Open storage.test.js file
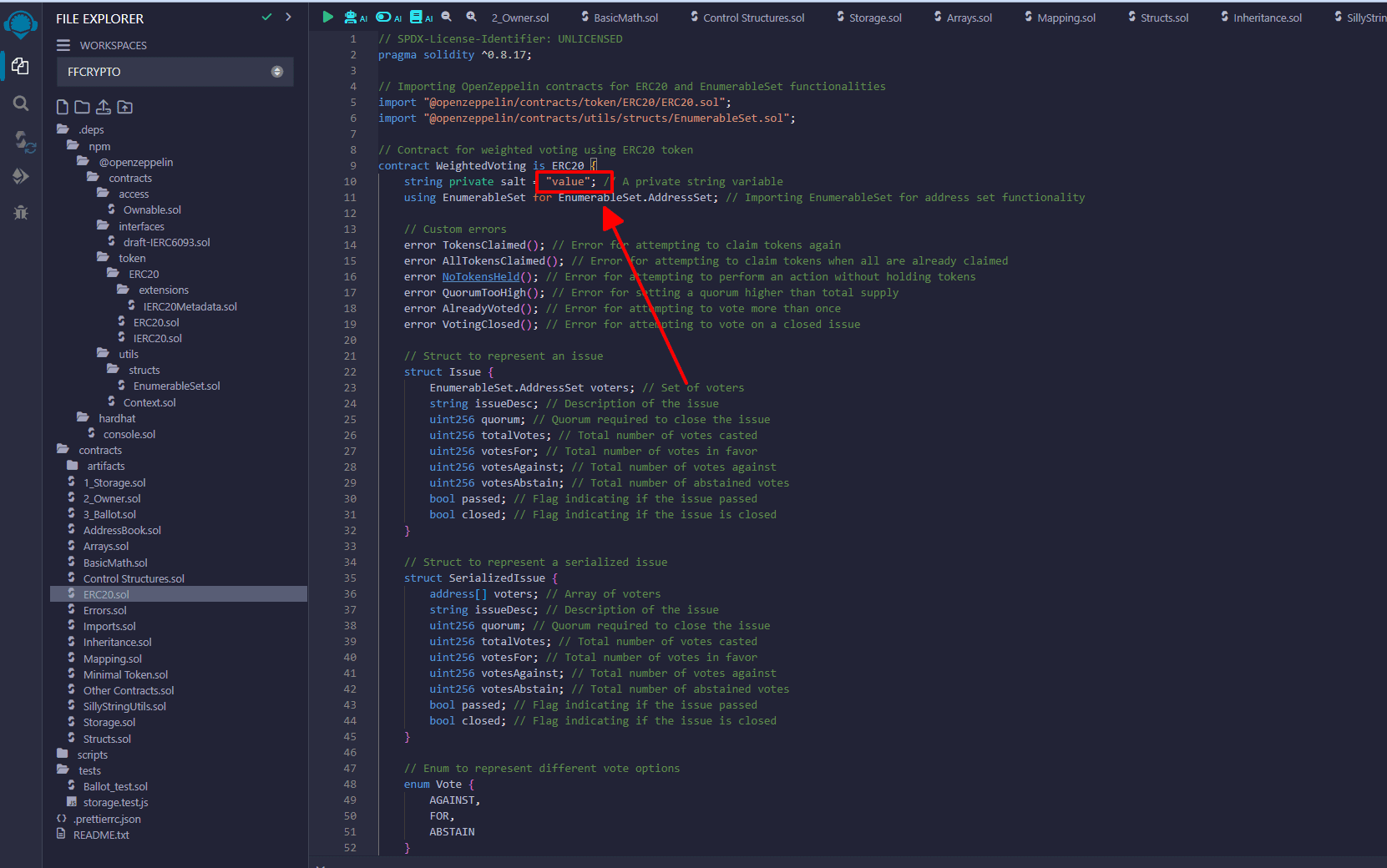This screenshot has width=1387, height=868. (115, 802)
